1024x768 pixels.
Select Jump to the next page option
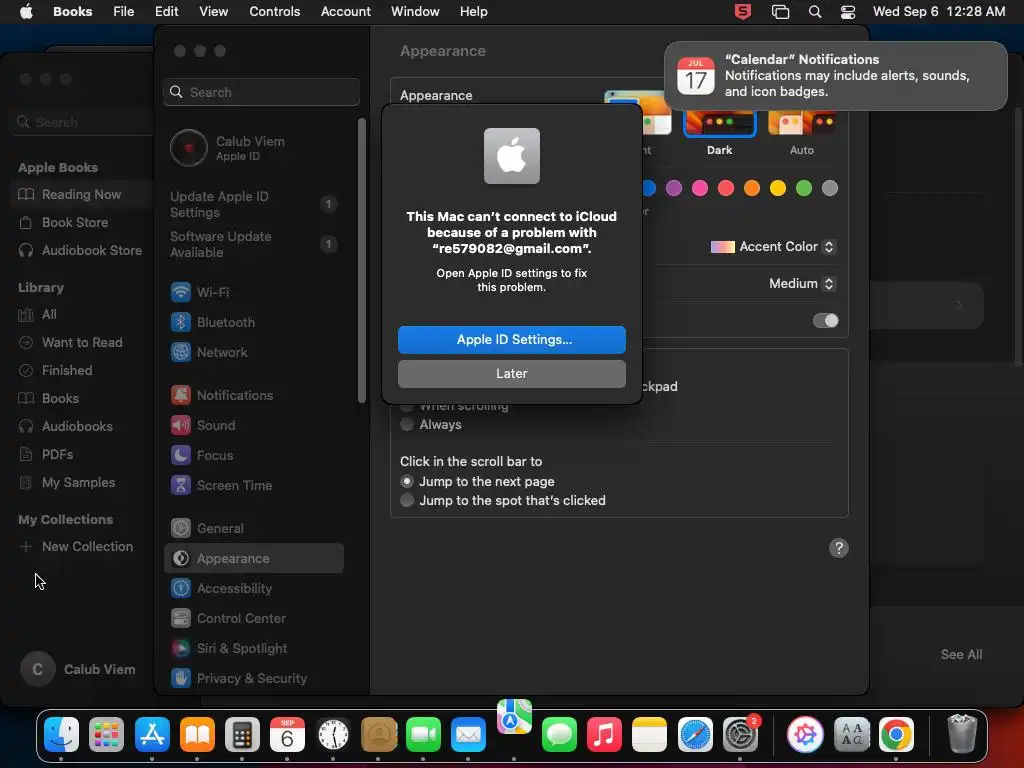407,481
